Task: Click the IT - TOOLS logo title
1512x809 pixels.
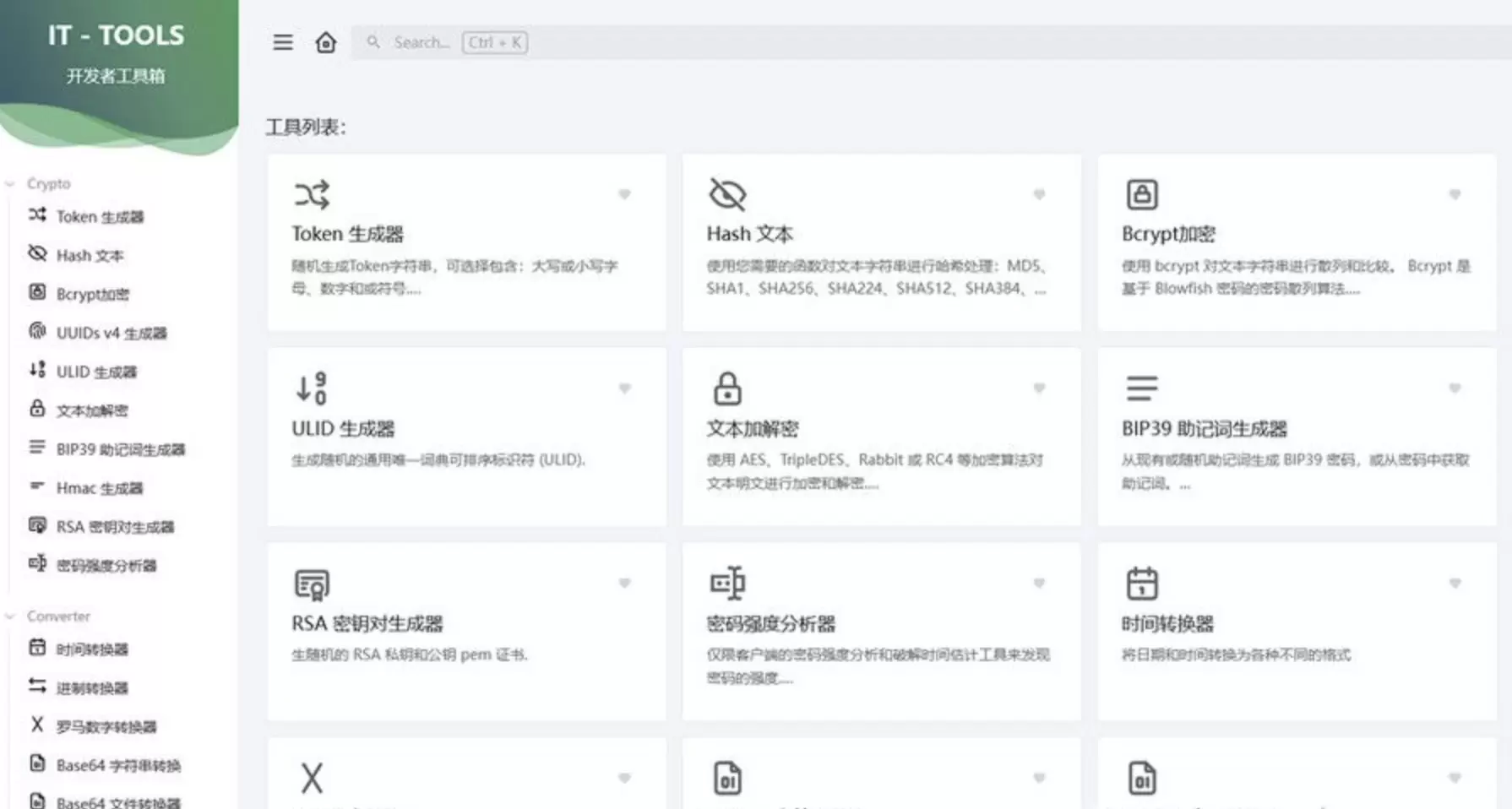Action: click(116, 35)
